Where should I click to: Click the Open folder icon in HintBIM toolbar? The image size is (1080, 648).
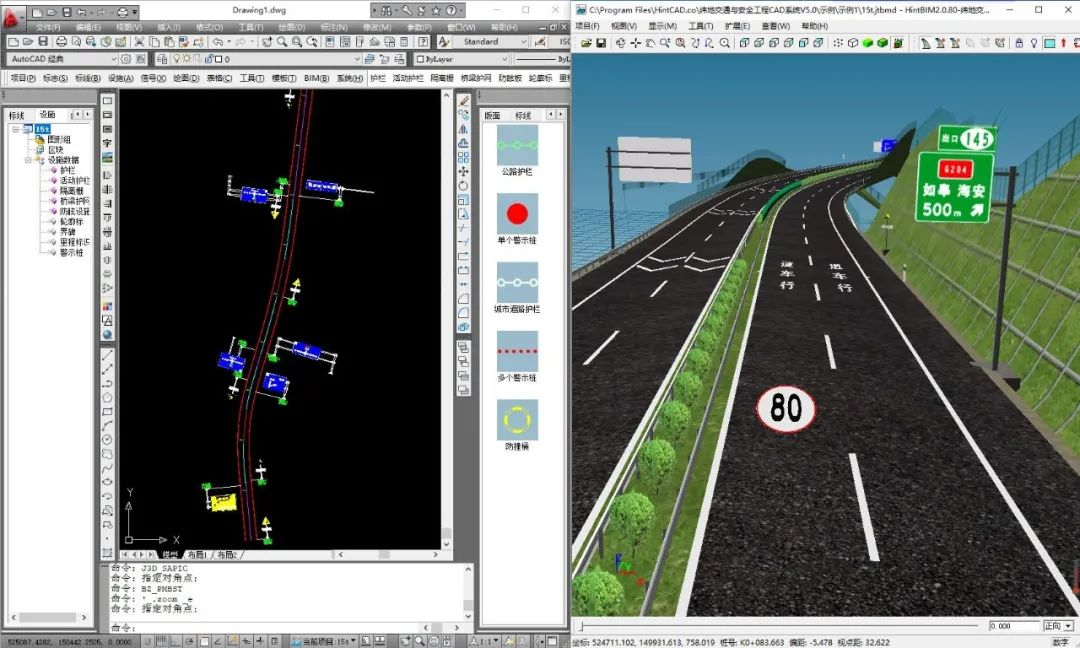[586, 43]
